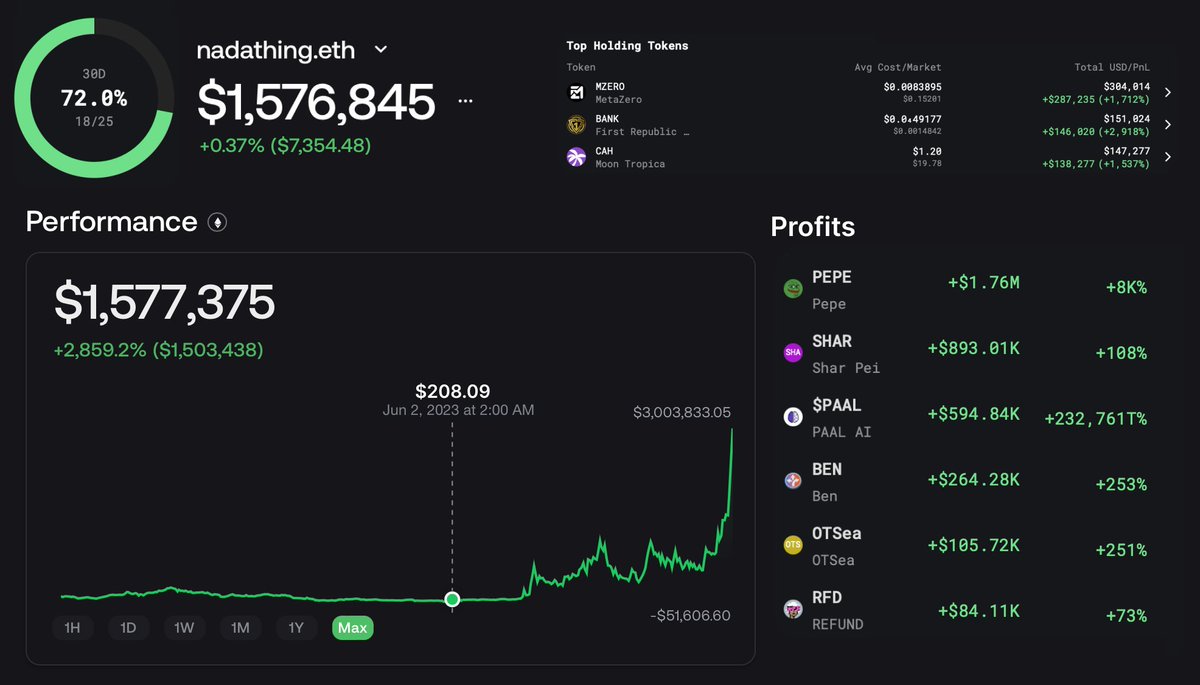Click the $PAAL AI token icon

pyautogui.click(x=793, y=416)
